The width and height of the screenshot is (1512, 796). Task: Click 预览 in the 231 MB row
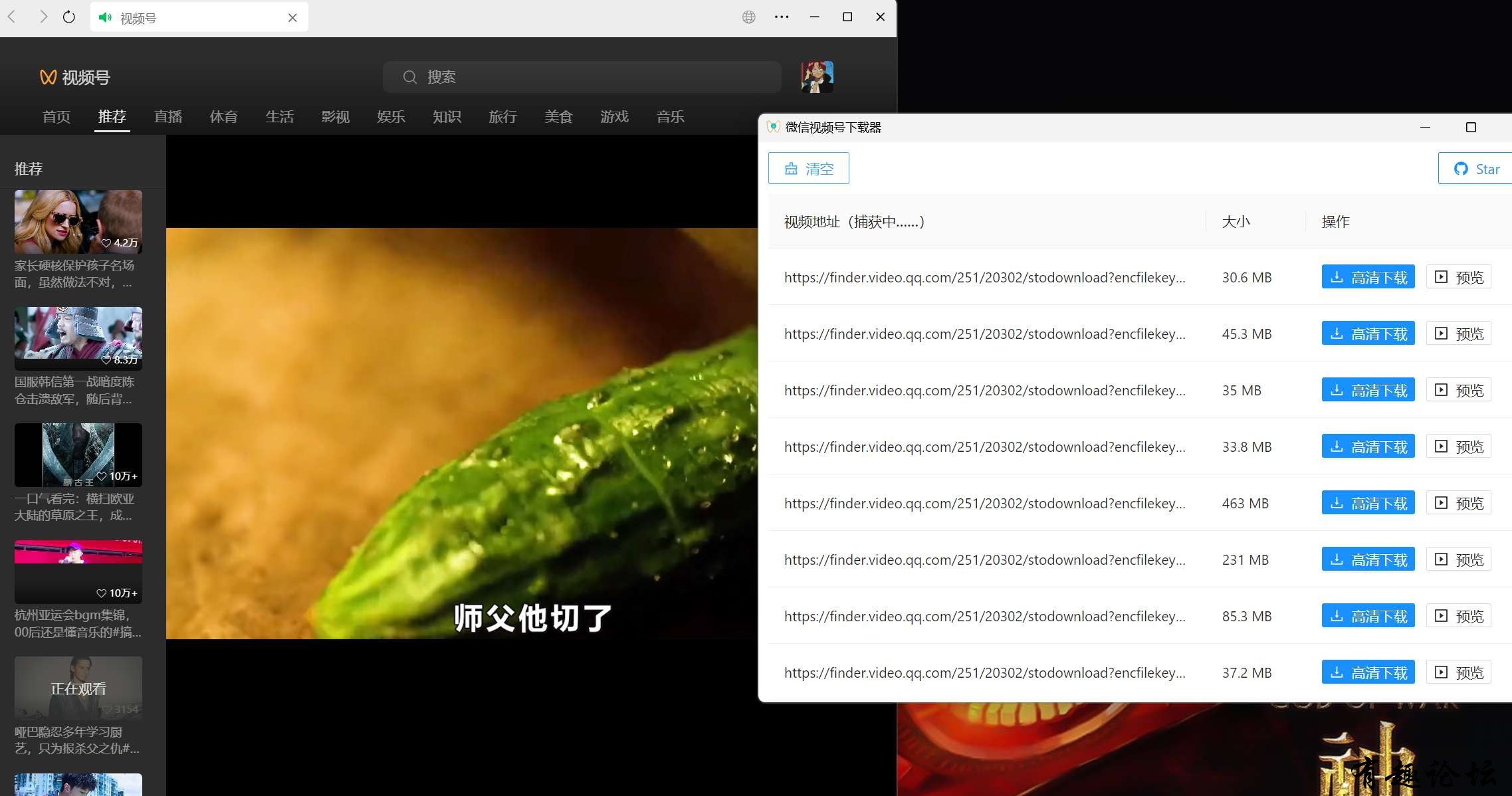tap(1459, 559)
